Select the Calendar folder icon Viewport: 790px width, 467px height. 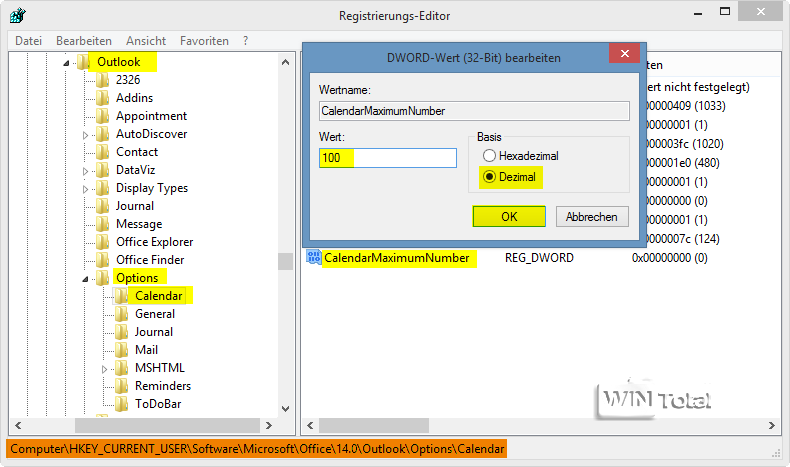tap(121, 296)
